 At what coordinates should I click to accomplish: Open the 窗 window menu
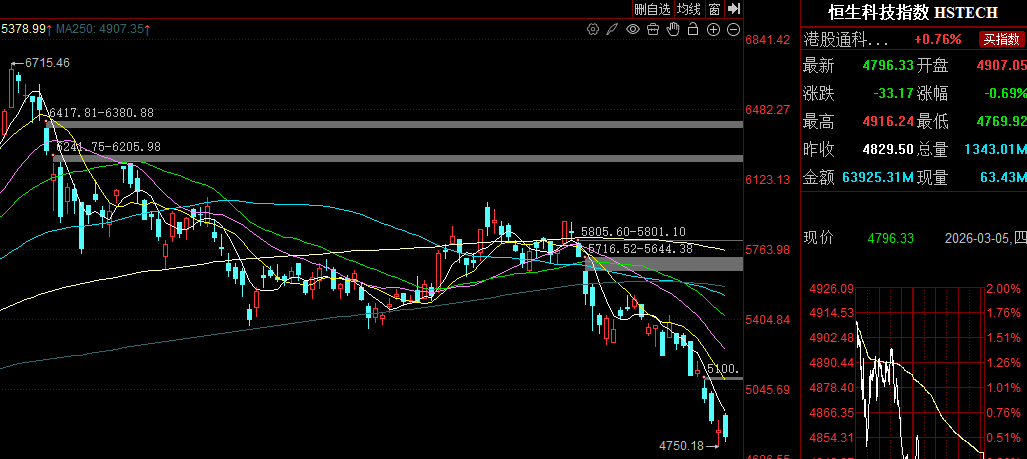coord(714,9)
